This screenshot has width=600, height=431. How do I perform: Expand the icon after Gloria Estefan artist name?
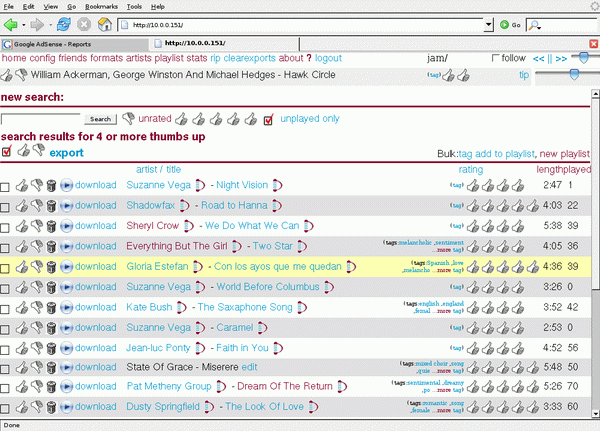tap(197, 266)
